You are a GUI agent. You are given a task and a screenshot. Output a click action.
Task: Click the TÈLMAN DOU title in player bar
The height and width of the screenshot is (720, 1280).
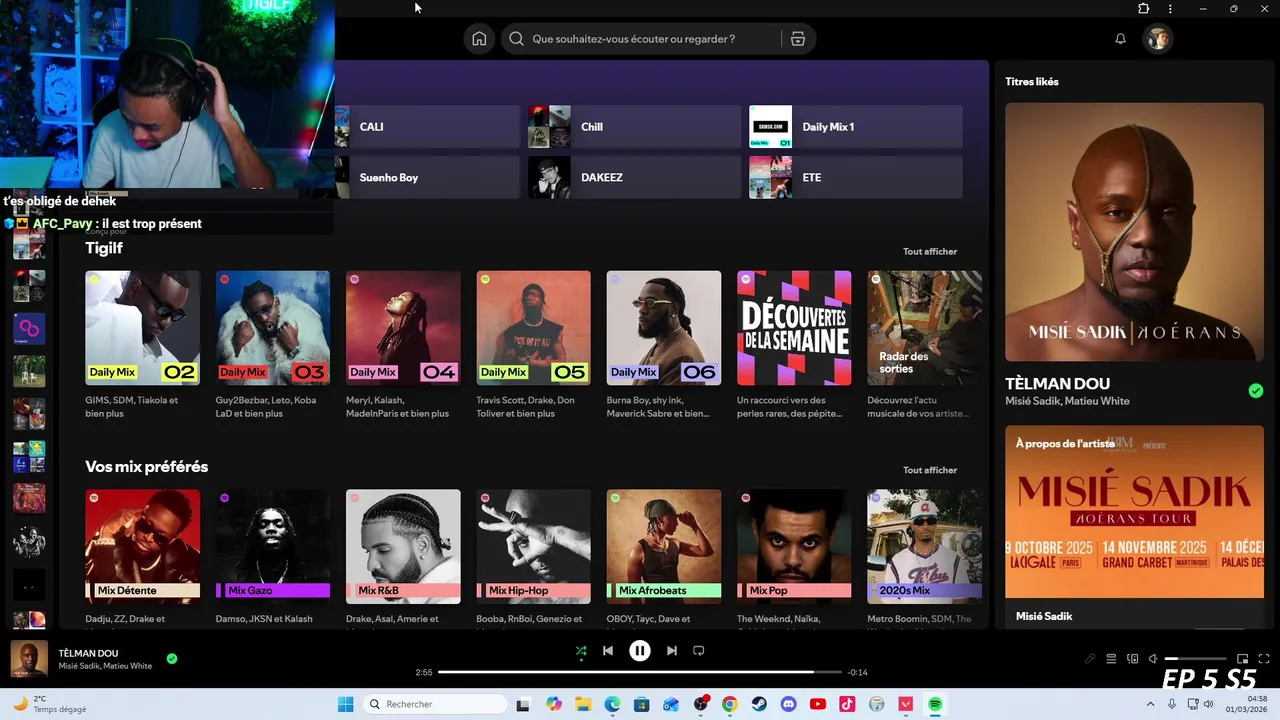[x=88, y=653]
